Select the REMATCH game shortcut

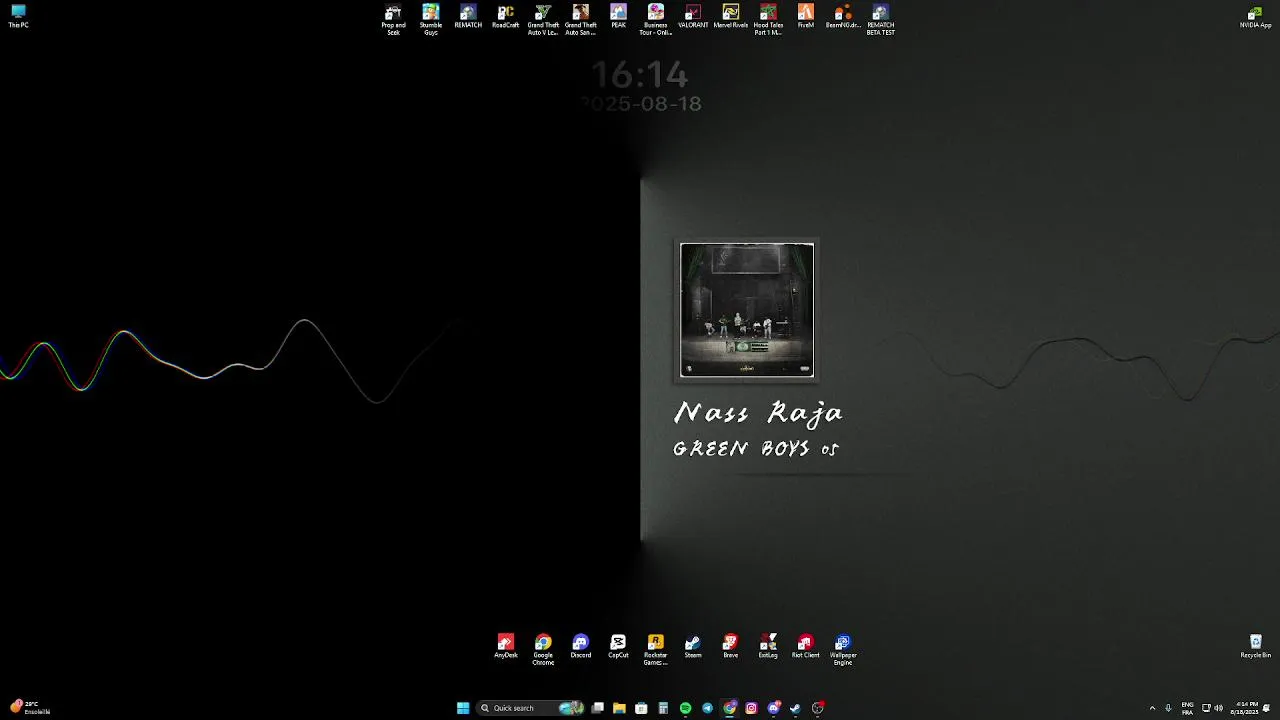click(468, 16)
